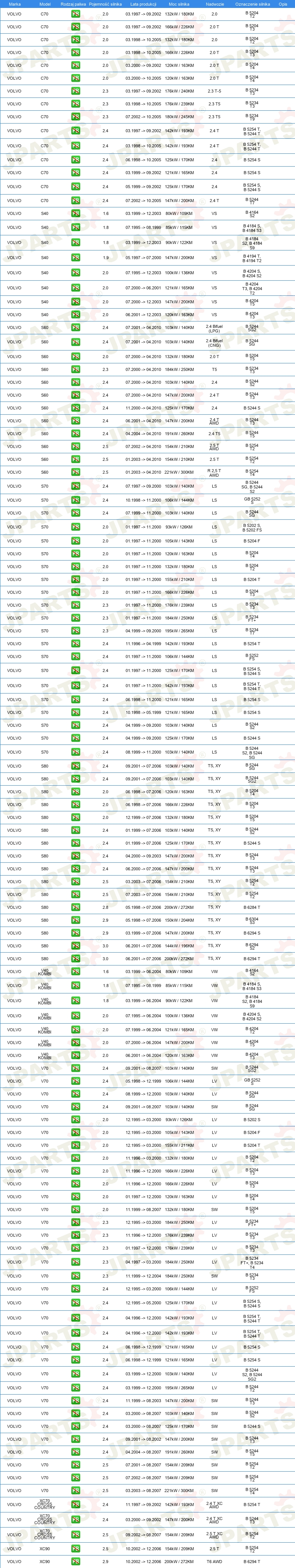Click the '144kW / 196KM' power cell
295x1568 pixels.
[x=180, y=945]
